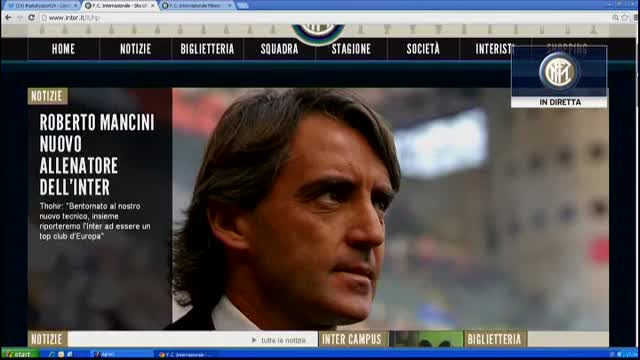Open the Notizie navigation menu
Viewport: 640px width, 360px height.
pos(136,49)
